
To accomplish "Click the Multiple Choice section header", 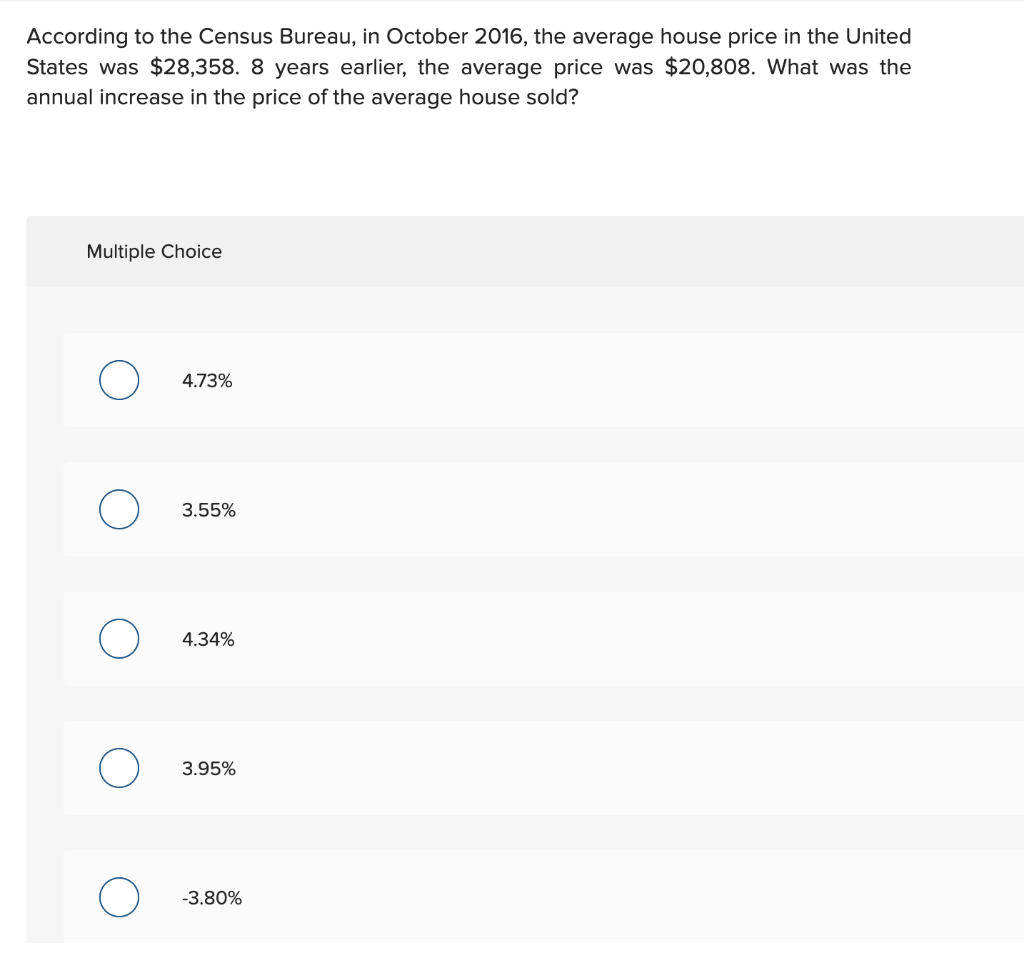I will pyautogui.click(x=154, y=251).
